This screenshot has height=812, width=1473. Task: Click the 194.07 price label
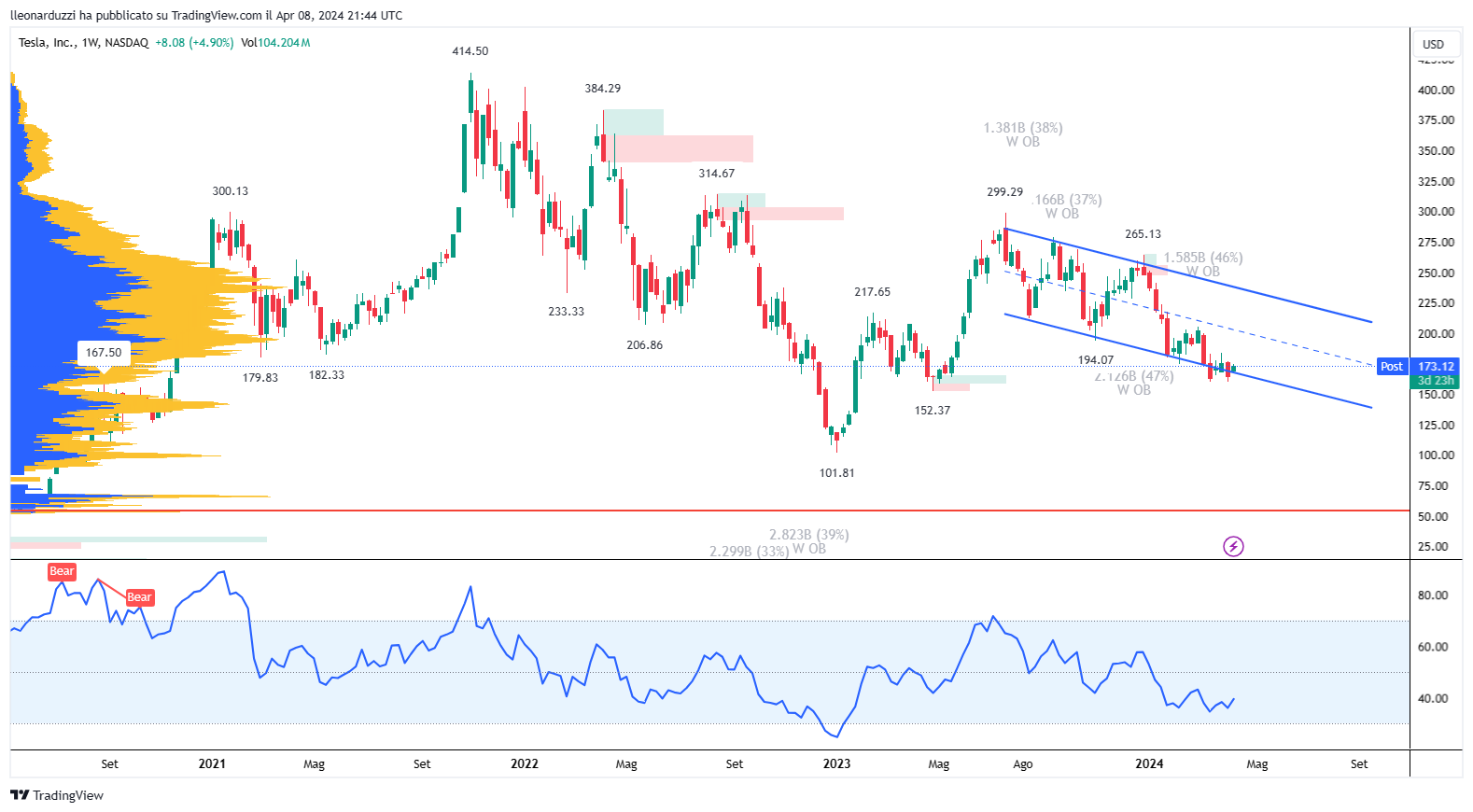1096,360
